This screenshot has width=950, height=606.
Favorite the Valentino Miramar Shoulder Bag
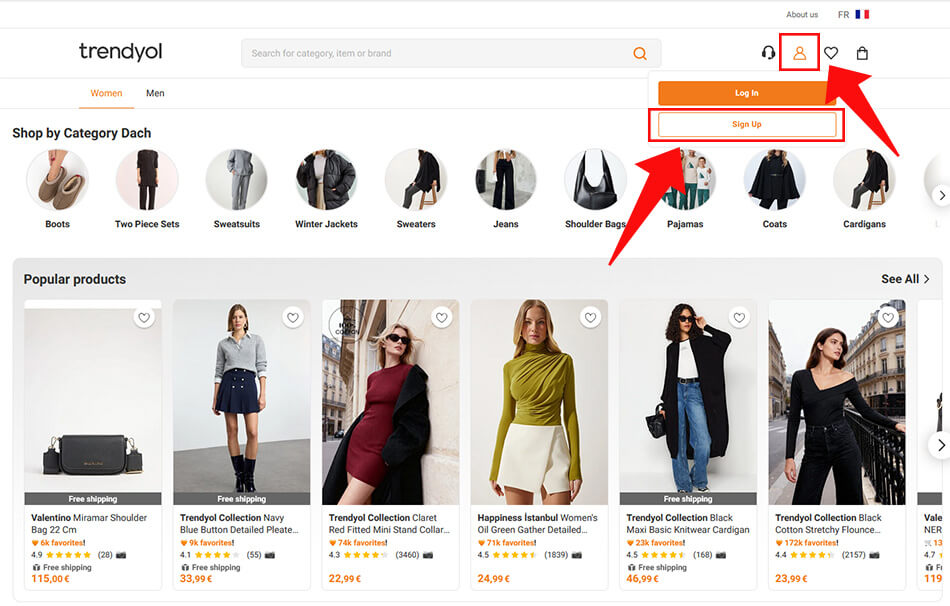(145, 318)
